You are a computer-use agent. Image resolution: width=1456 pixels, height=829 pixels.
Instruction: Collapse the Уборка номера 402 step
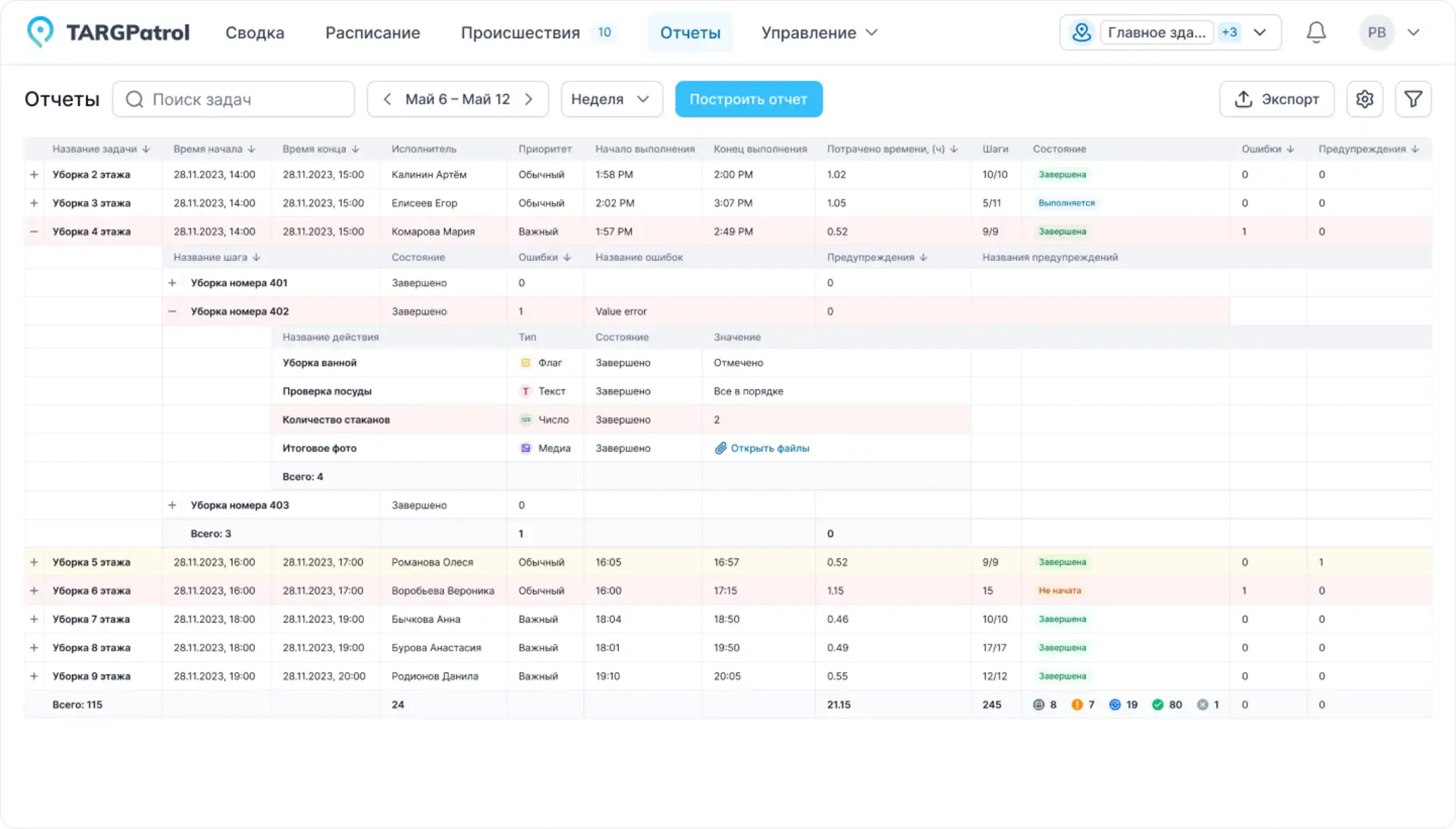click(173, 311)
